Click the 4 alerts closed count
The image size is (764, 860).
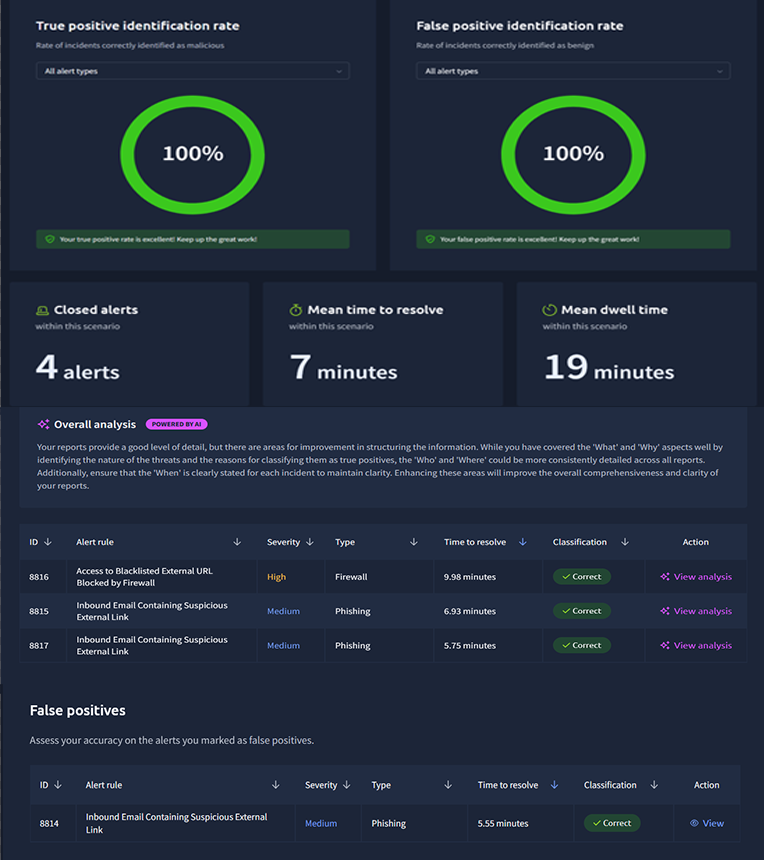coord(77,367)
